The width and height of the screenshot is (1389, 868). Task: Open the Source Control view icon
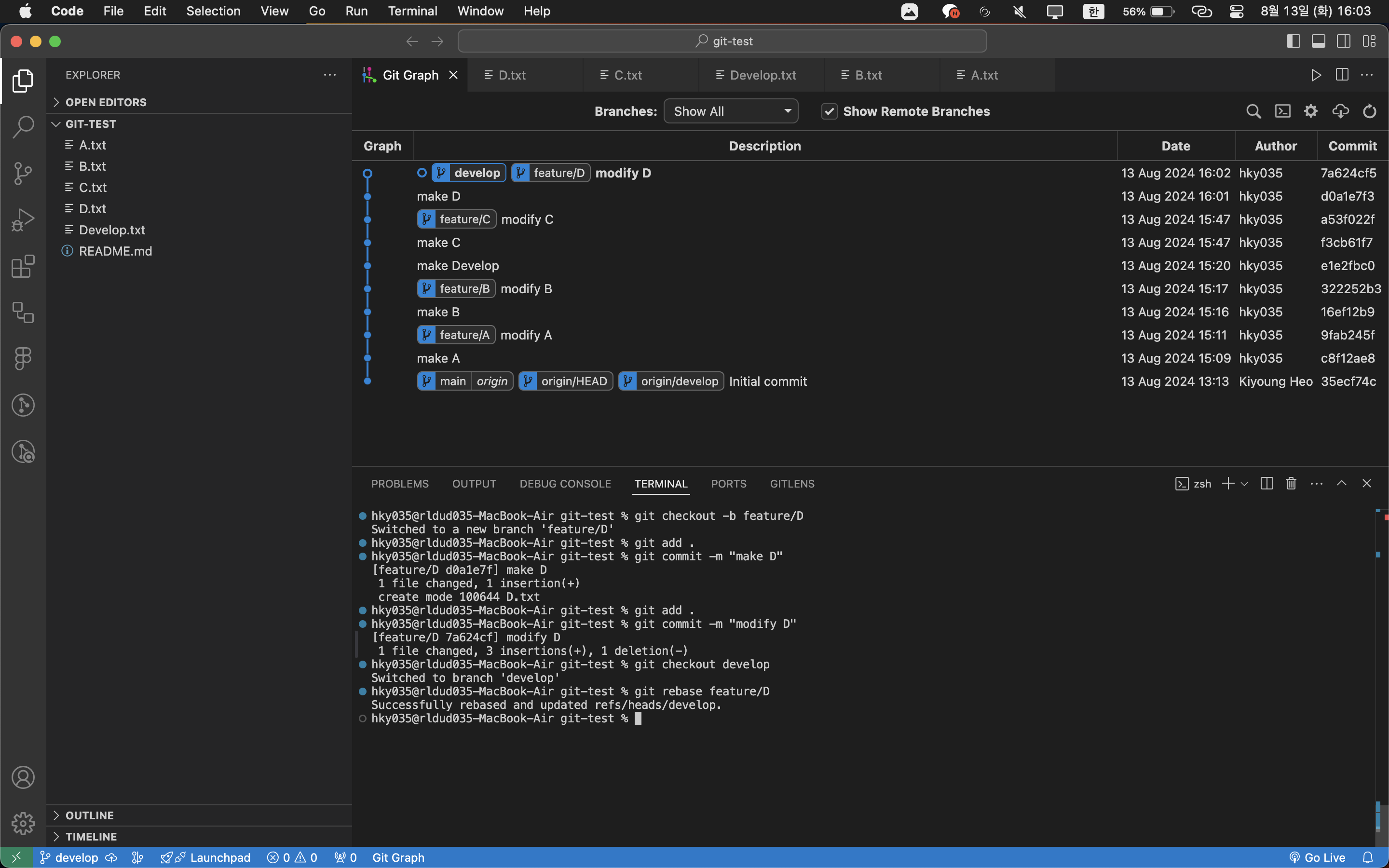coord(23,173)
